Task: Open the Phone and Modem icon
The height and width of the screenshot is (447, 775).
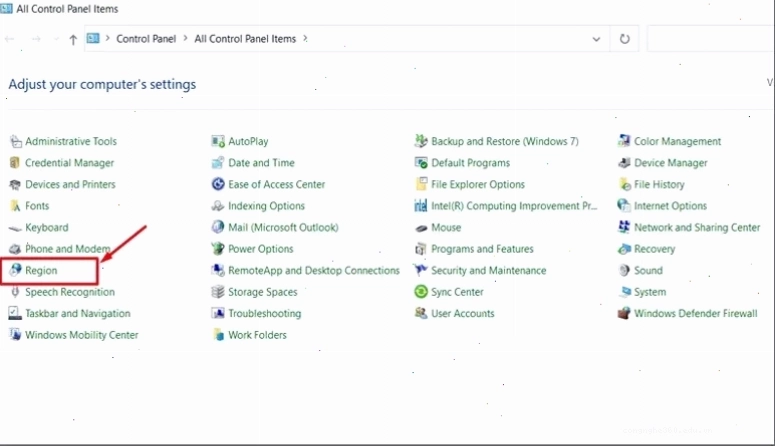Action: pos(15,249)
